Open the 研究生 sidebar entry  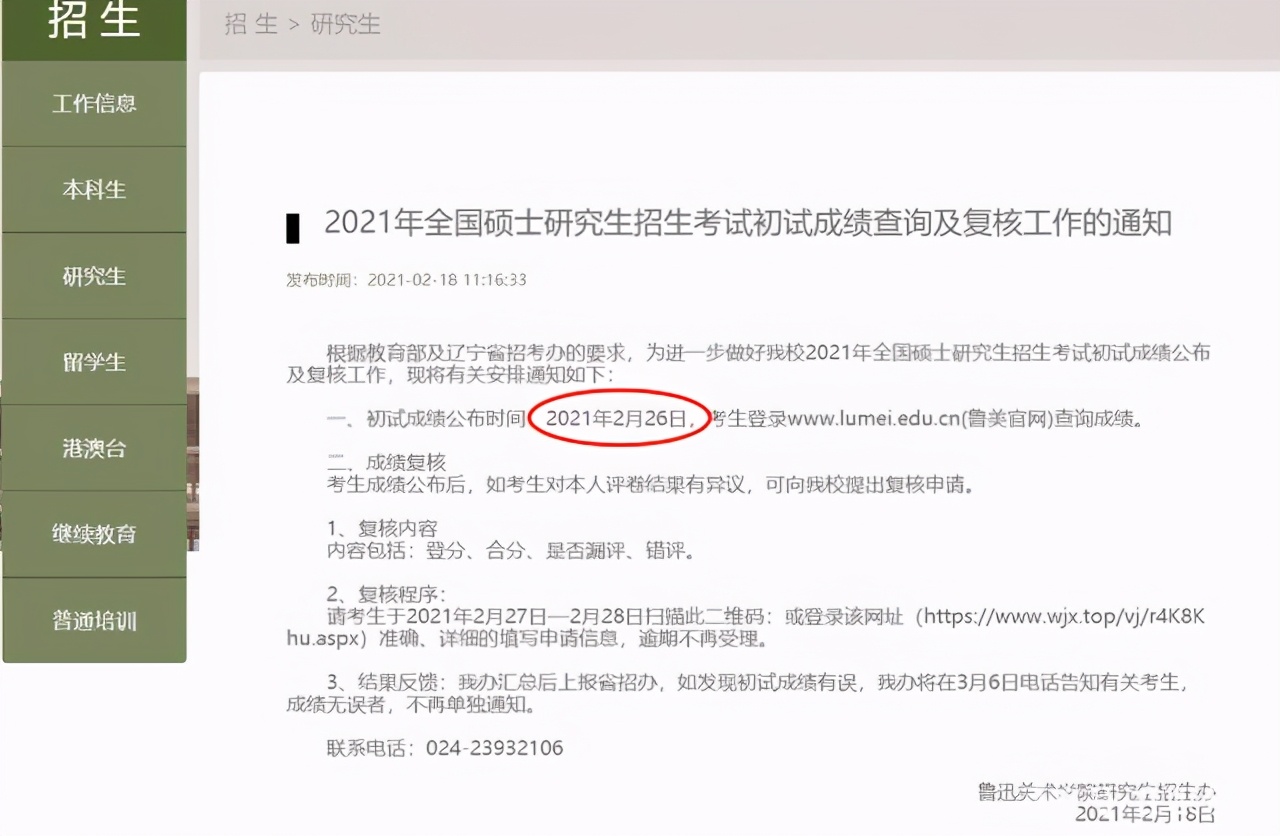[95, 276]
